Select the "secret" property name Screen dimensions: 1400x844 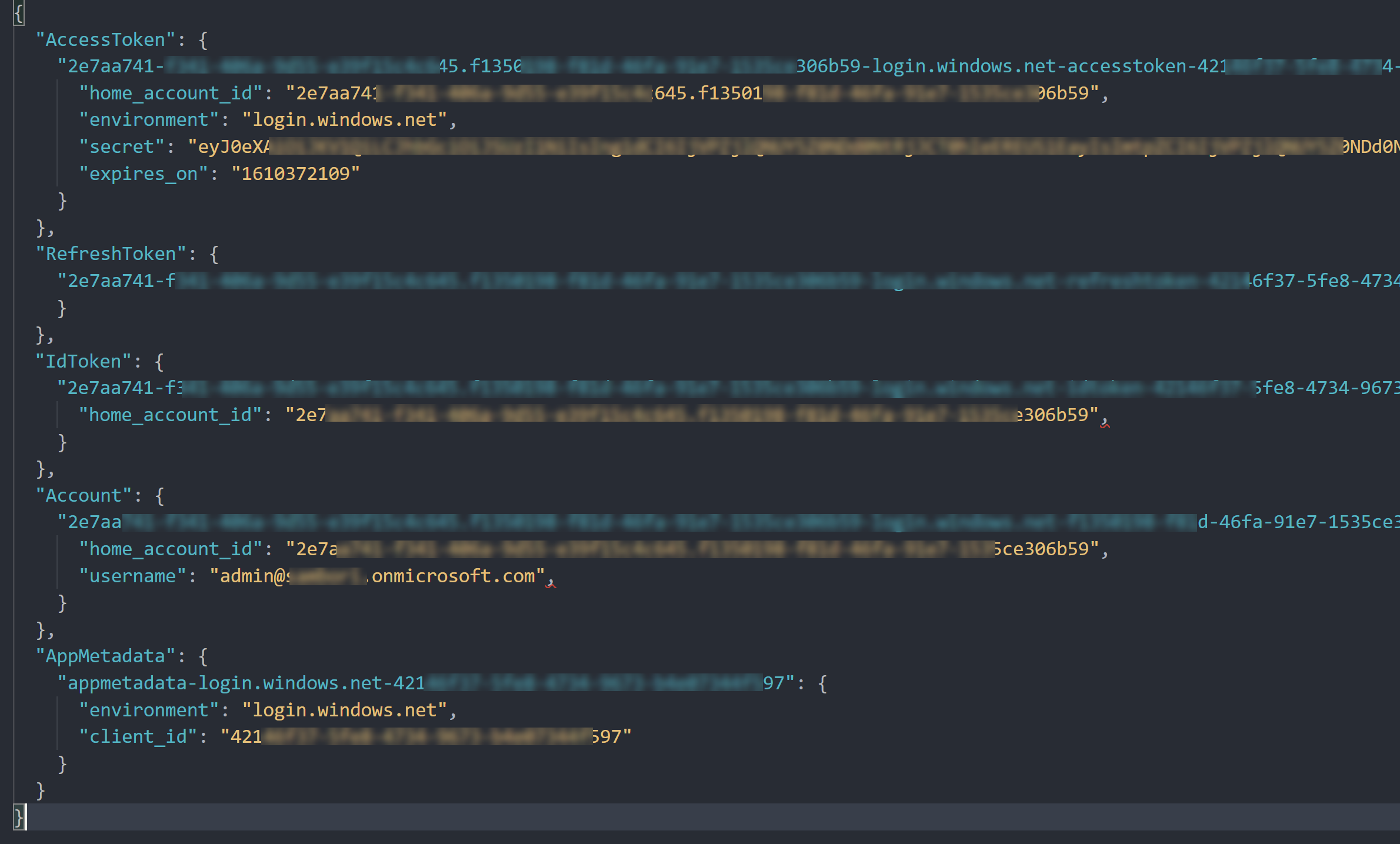point(122,146)
